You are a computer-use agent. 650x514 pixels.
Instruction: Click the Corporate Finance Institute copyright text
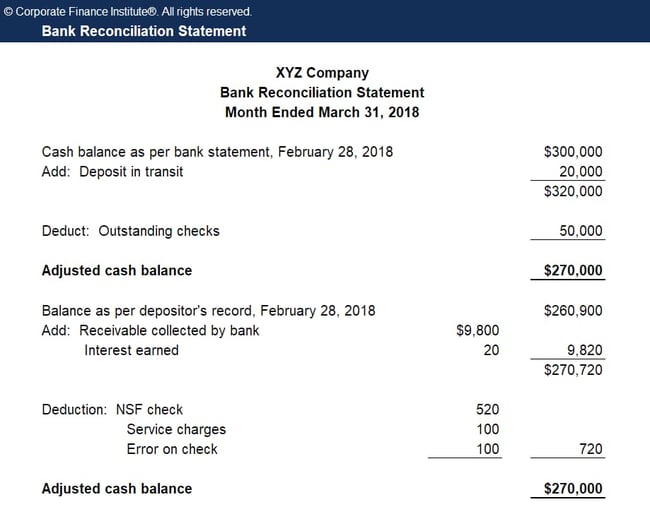point(127,12)
